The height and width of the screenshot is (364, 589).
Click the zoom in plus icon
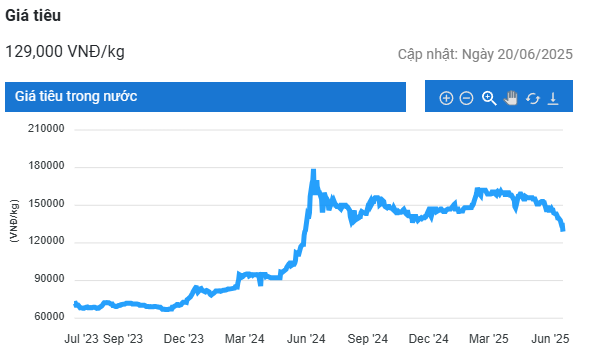pos(446,98)
